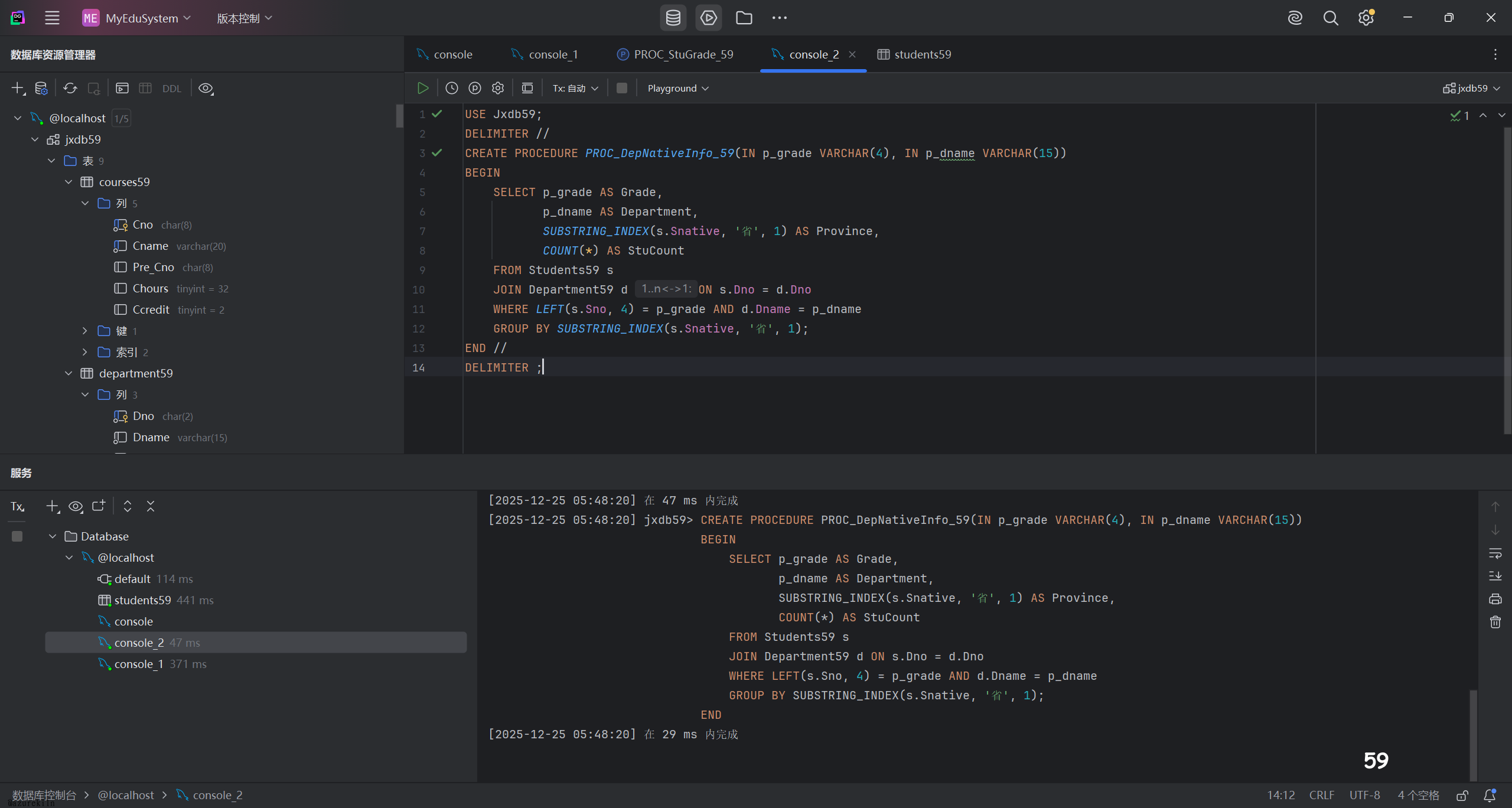Toggle the services view eye icon
Viewport: 1512px width, 808px height.
(x=76, y=506)
